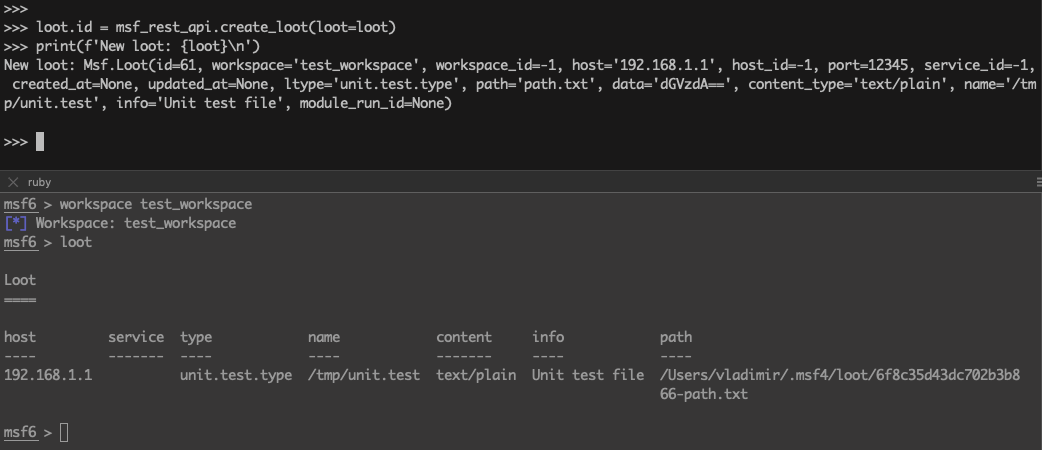This screenshot has height=450, width=1042.
Task: Click the last msf6 prompt text
Action: (20, 432)
